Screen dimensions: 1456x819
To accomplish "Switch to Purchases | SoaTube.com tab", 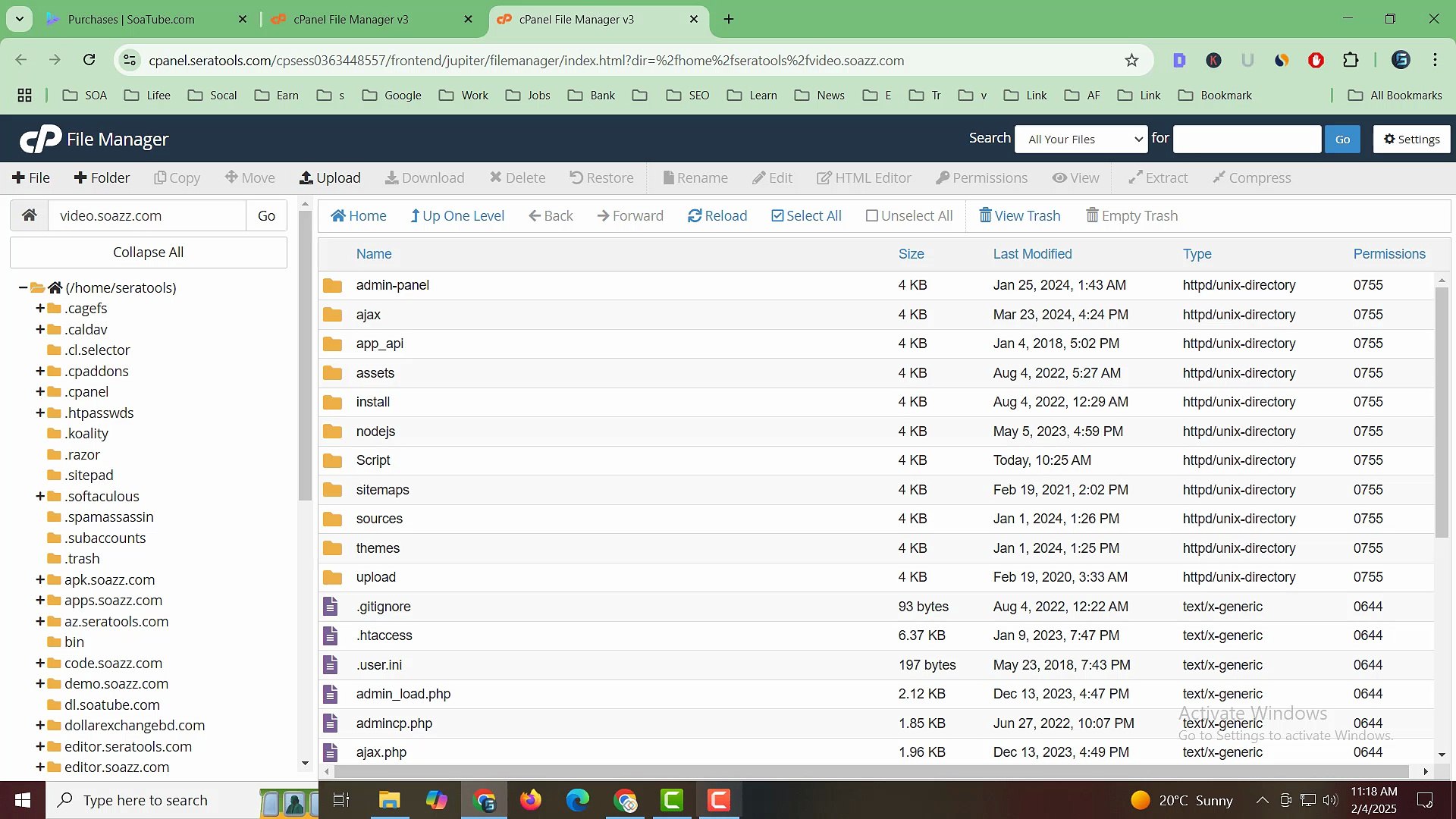I will (131, 19).
